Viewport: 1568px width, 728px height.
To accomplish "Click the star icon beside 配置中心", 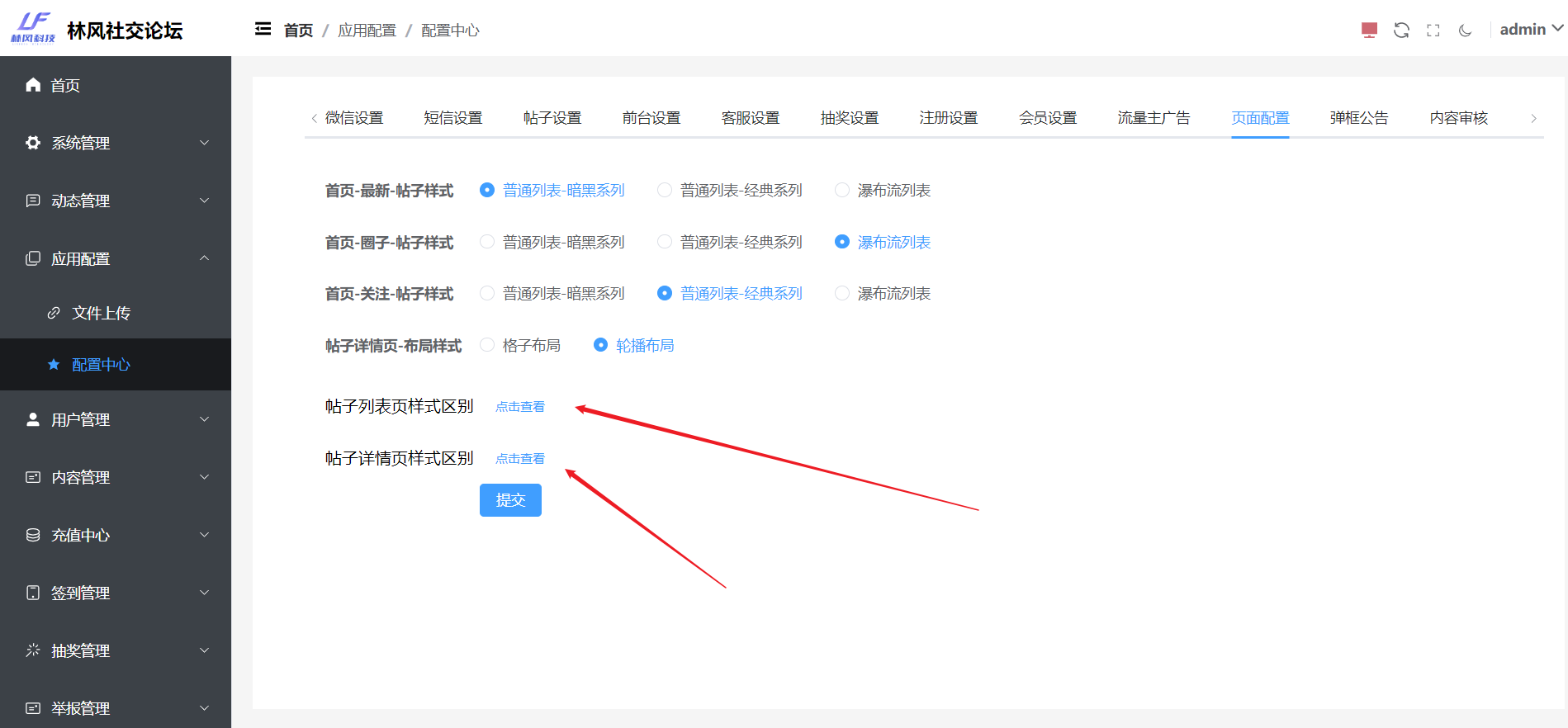I will pyautogui.click(x=54, y=364).
